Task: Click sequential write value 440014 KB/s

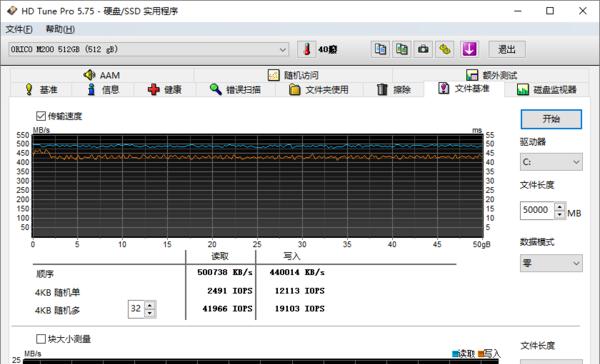Action: coord(297,272)
